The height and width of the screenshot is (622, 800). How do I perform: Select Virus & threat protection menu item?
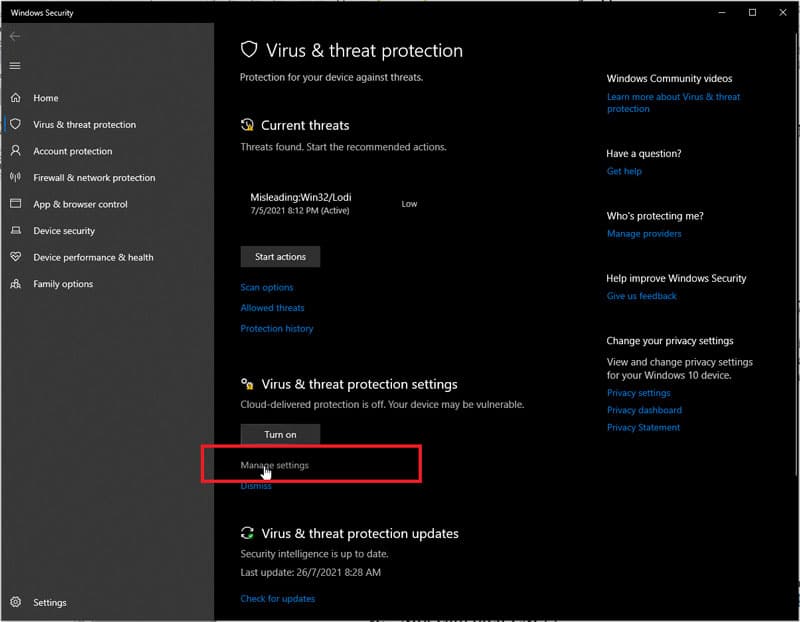coord(84,125)
